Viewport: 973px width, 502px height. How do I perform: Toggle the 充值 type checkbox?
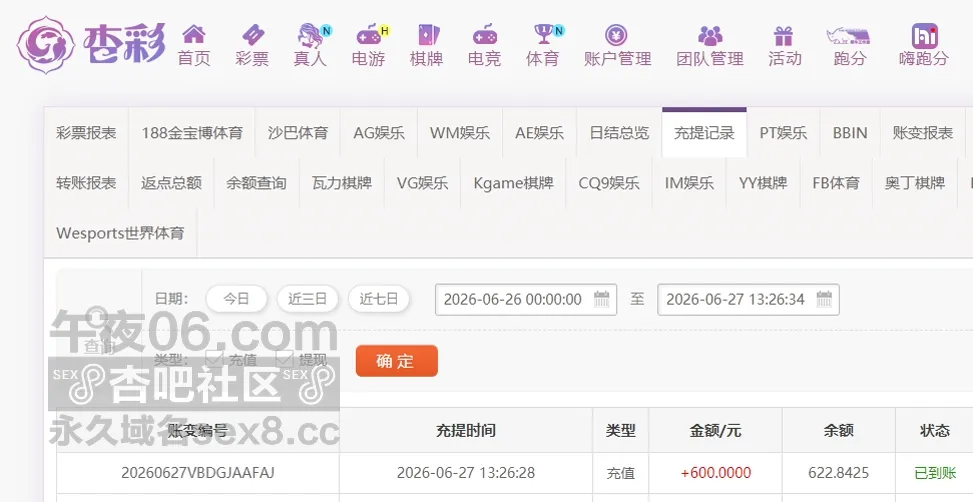coord(214,358)
